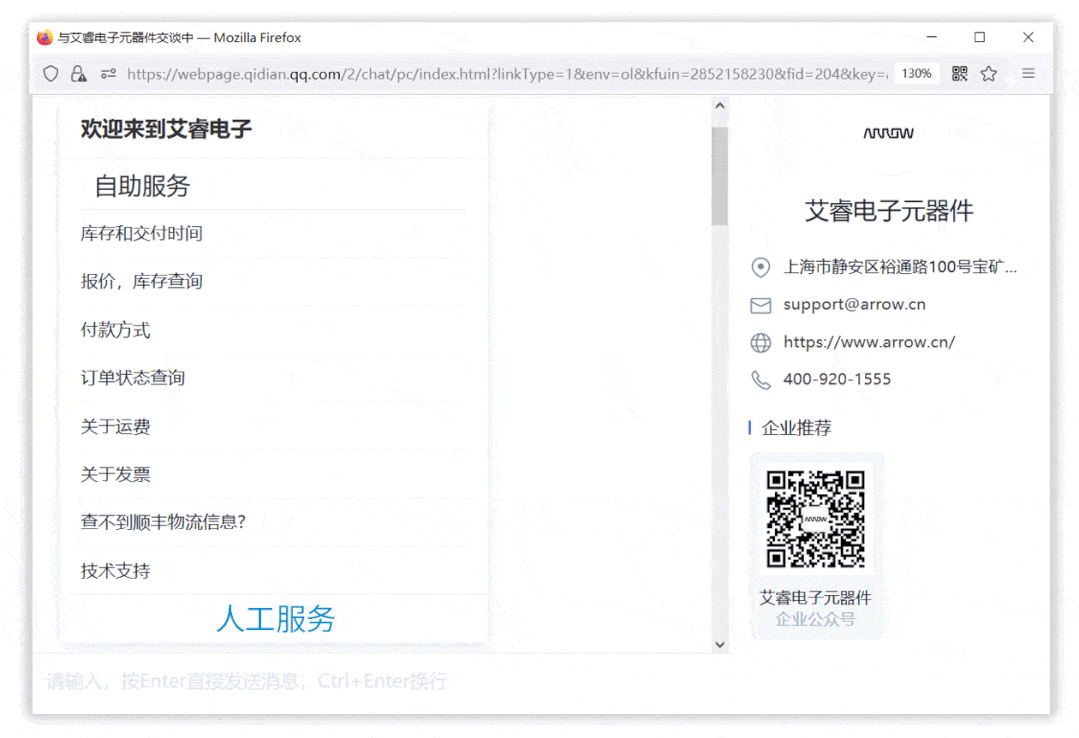Click the phone icon beside 400-920-1555
This screenshot has height=738, width=1079.
click(760, 379)
